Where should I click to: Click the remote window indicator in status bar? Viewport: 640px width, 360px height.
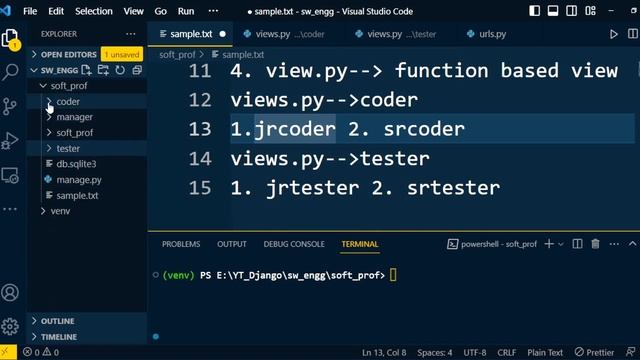8,352
